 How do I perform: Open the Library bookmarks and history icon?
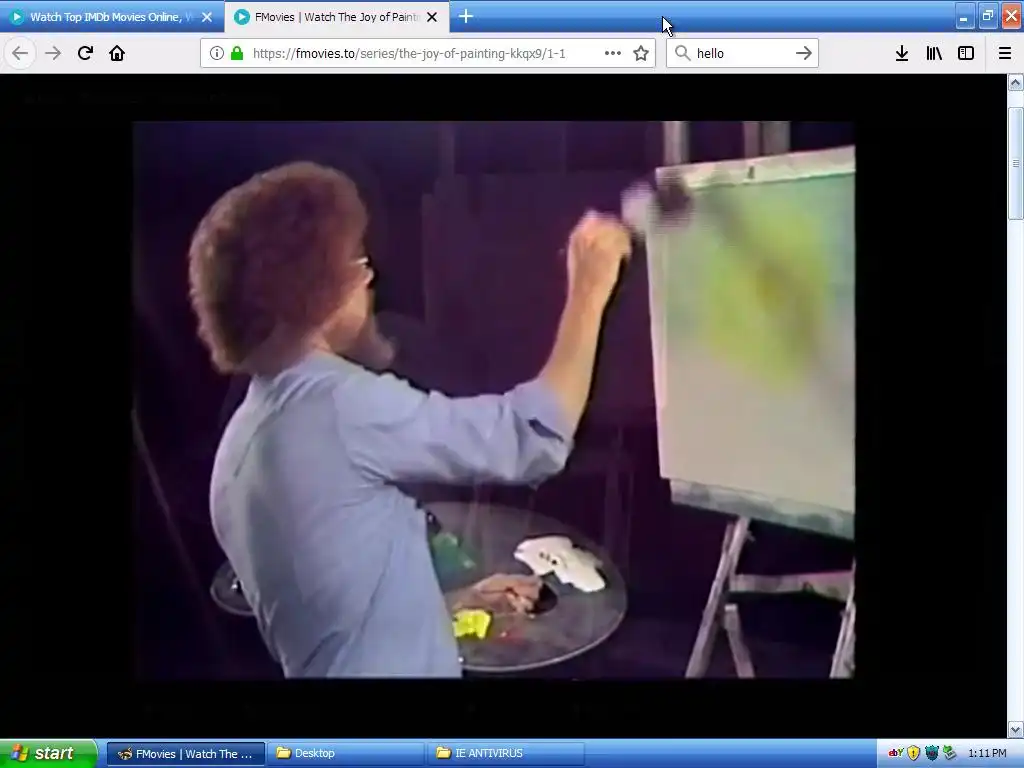934,54
